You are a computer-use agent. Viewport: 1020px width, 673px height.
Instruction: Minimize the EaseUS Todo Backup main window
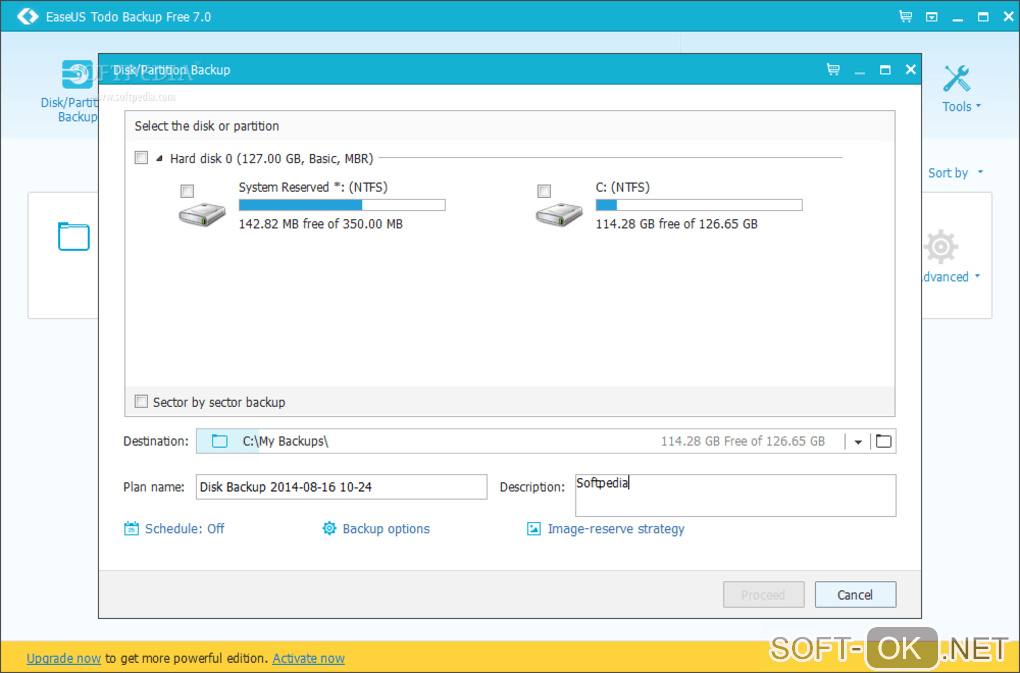click(958, 20)
